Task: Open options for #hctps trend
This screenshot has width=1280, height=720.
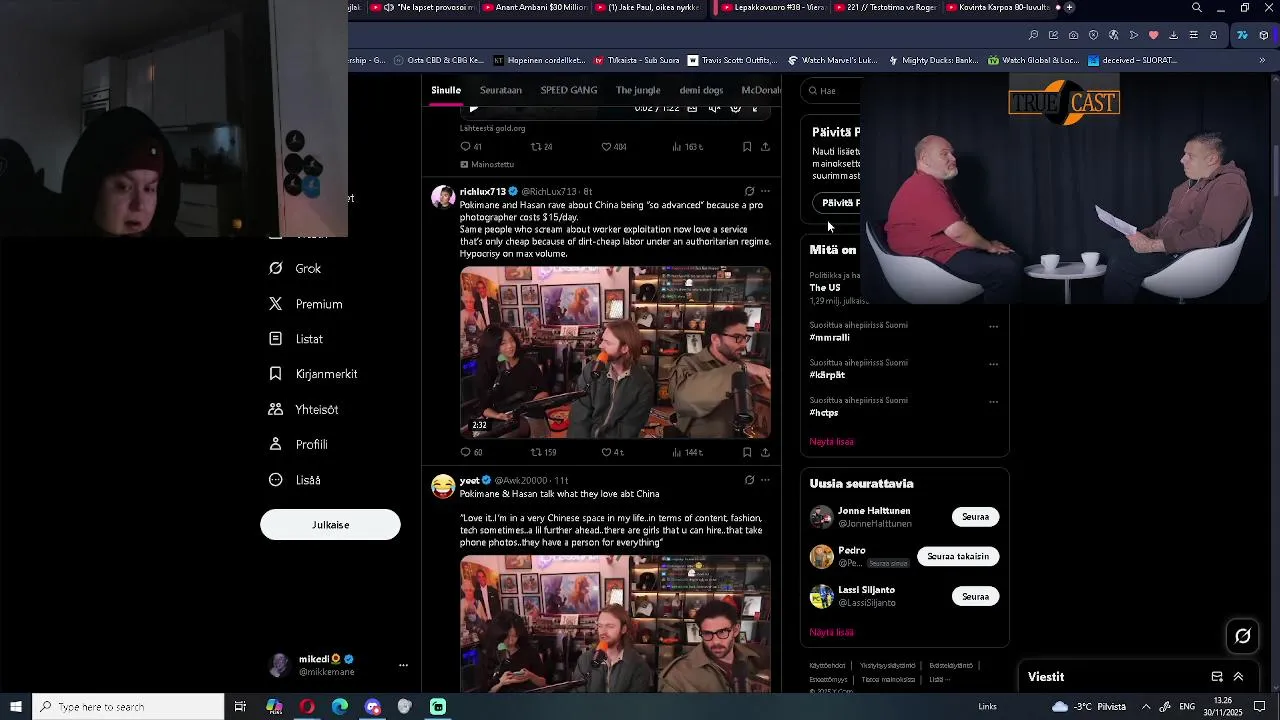Action: 993,402
